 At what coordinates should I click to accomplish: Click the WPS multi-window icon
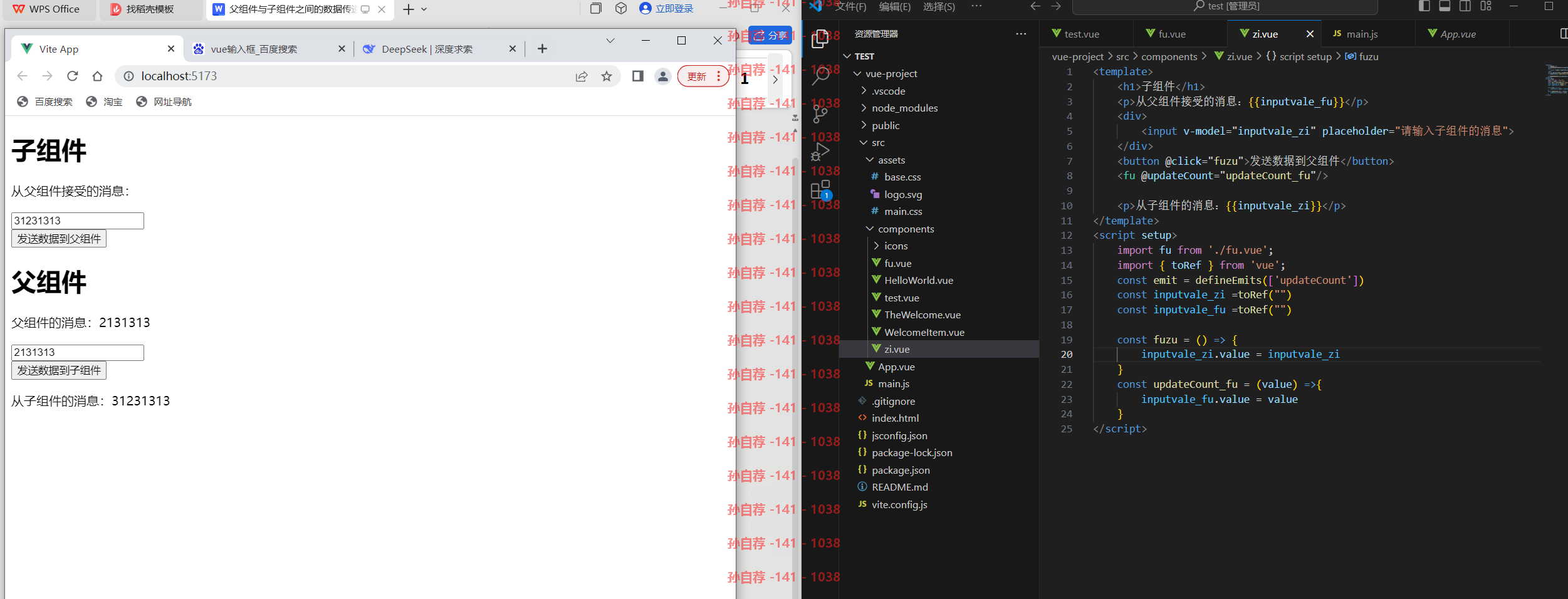(596, 8)
